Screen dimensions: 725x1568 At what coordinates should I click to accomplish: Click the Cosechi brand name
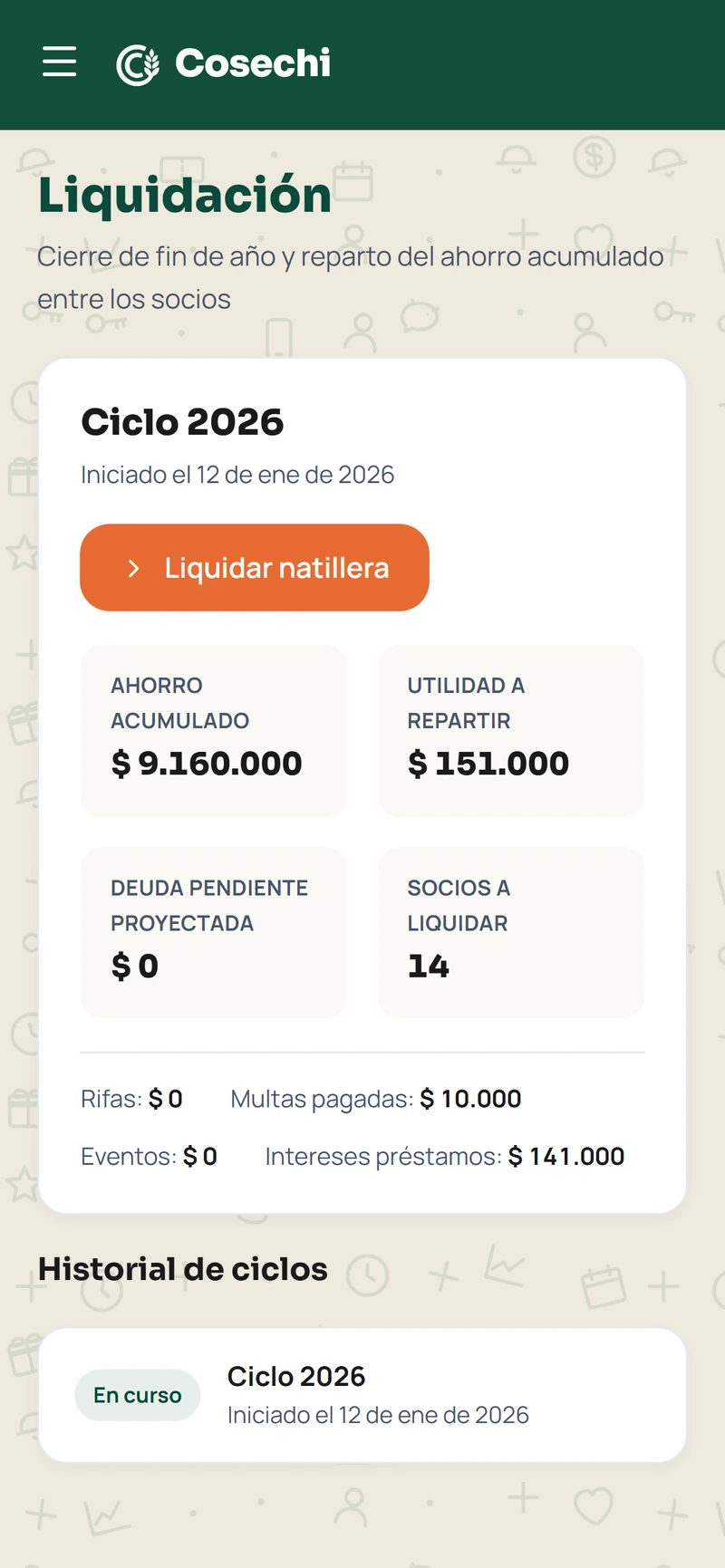(253, 63)
